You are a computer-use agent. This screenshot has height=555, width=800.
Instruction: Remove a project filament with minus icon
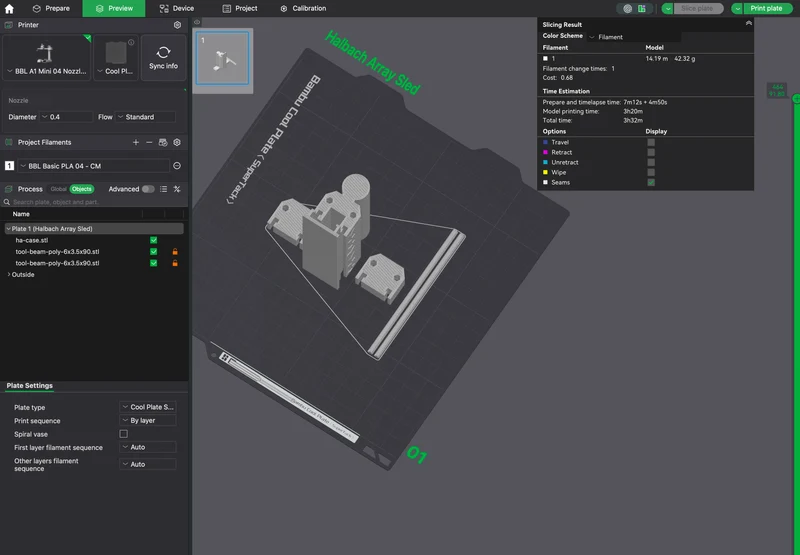pyautogui.click(x=149, y=142)
